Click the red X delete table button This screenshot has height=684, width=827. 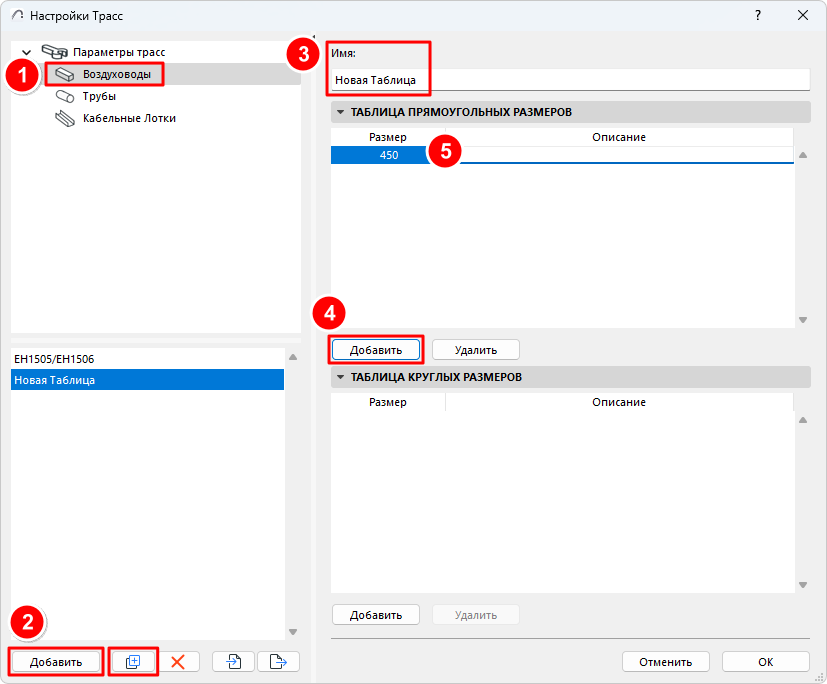[178, 661]
